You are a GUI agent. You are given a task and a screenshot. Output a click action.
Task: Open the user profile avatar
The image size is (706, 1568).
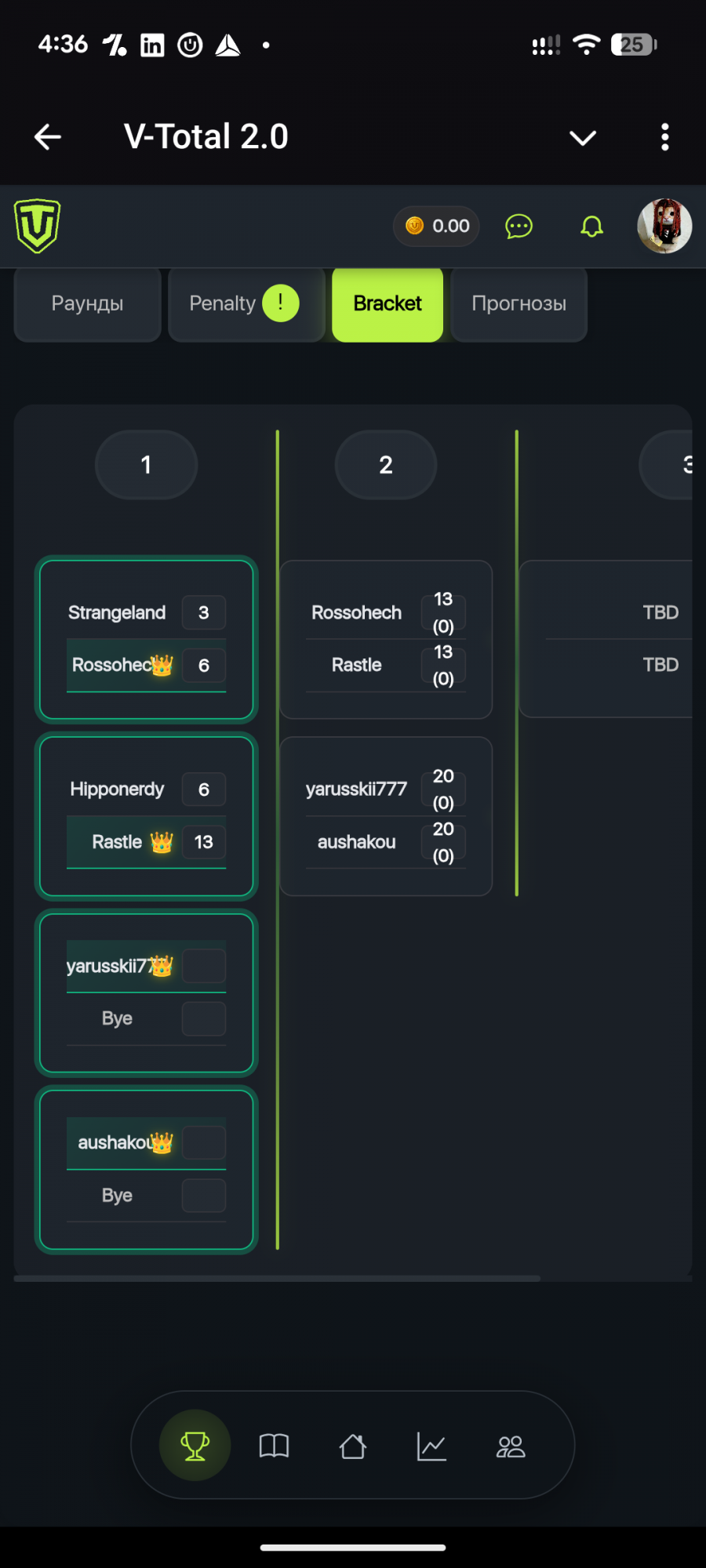pos(664,226)
